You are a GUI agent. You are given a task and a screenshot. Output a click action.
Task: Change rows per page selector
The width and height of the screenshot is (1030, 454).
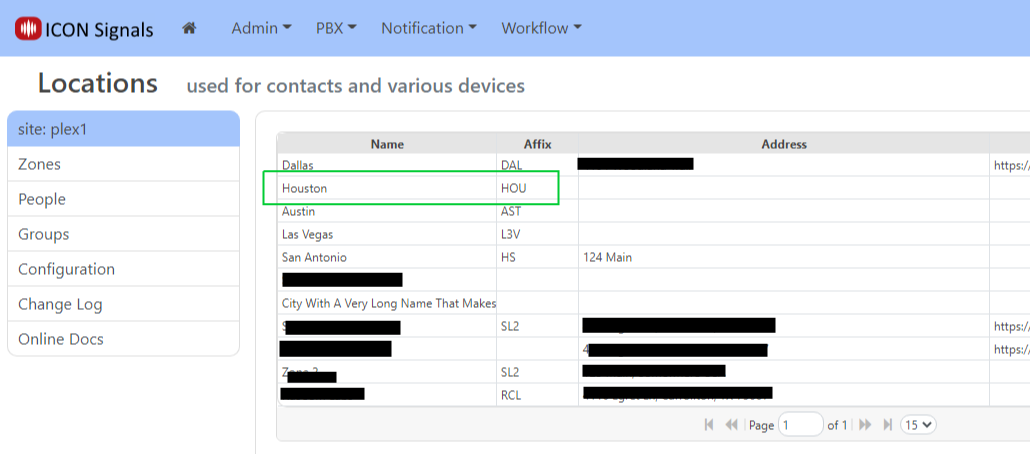[x=918, y=425]
